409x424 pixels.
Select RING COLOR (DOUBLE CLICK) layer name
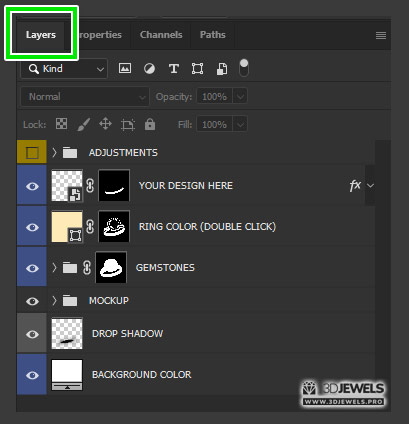(207, 227)
